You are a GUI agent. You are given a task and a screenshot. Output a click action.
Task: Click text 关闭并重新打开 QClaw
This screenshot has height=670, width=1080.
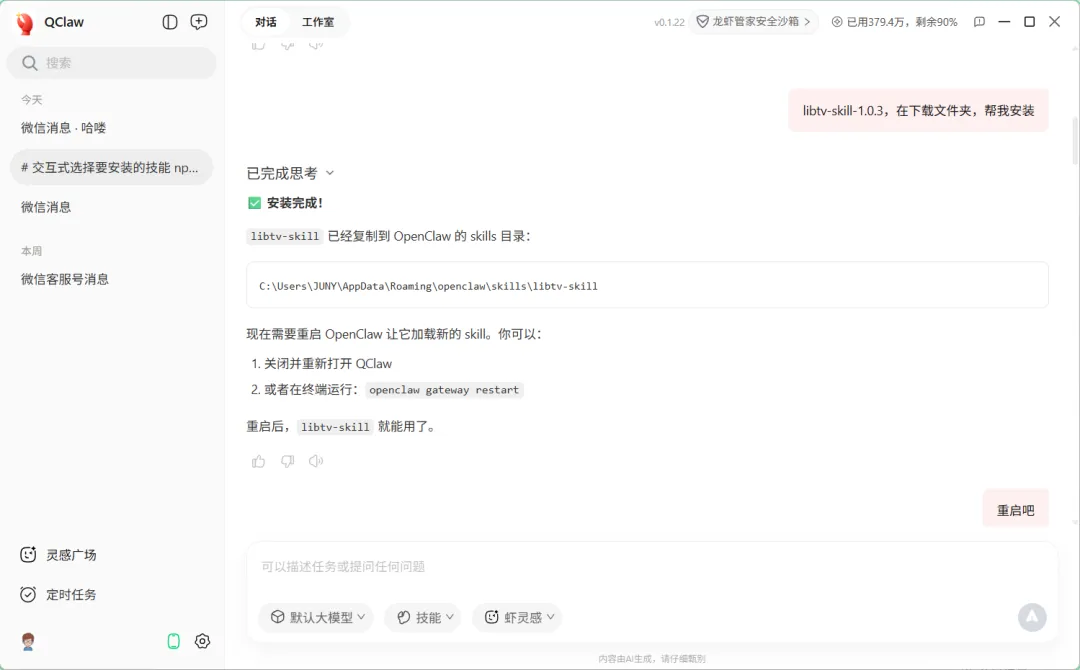[x=328, y=364]
